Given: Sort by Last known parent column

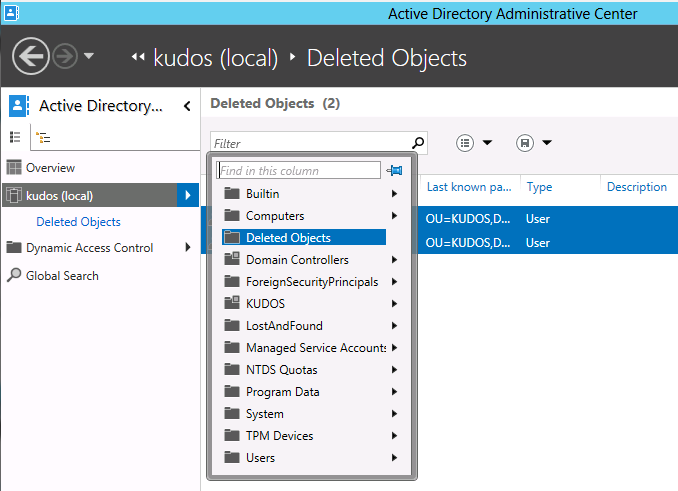Looking at the screenshot, I should pyautogui.click(x=469, y=187).
